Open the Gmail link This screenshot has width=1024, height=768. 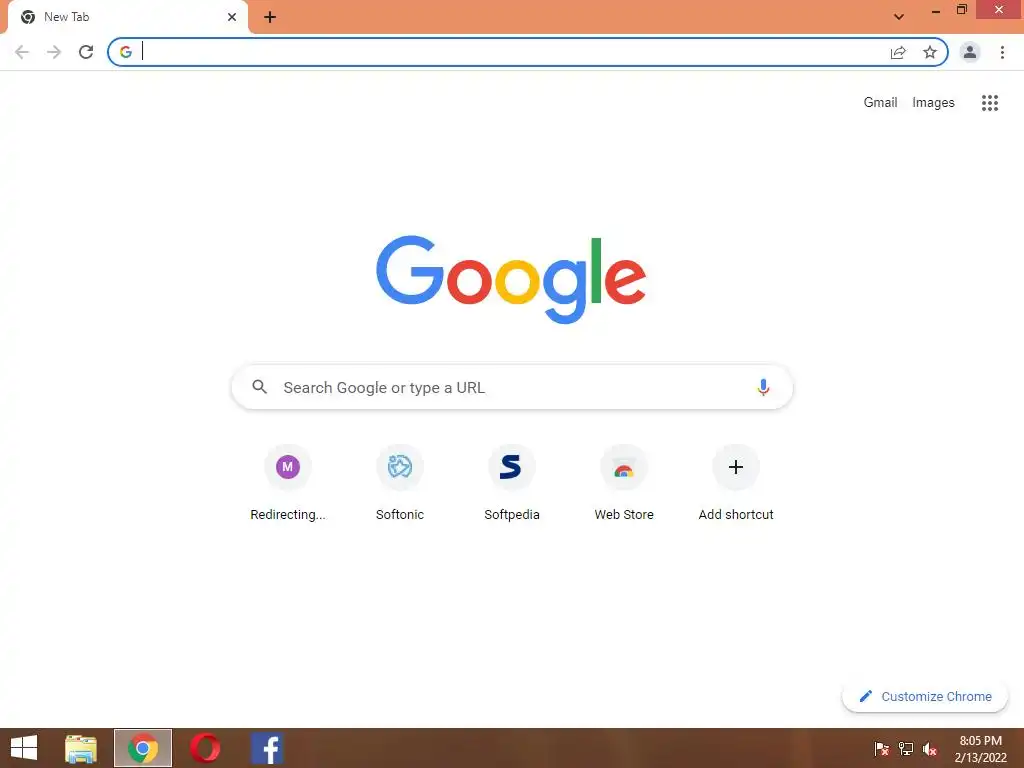(x=880, y=103)
